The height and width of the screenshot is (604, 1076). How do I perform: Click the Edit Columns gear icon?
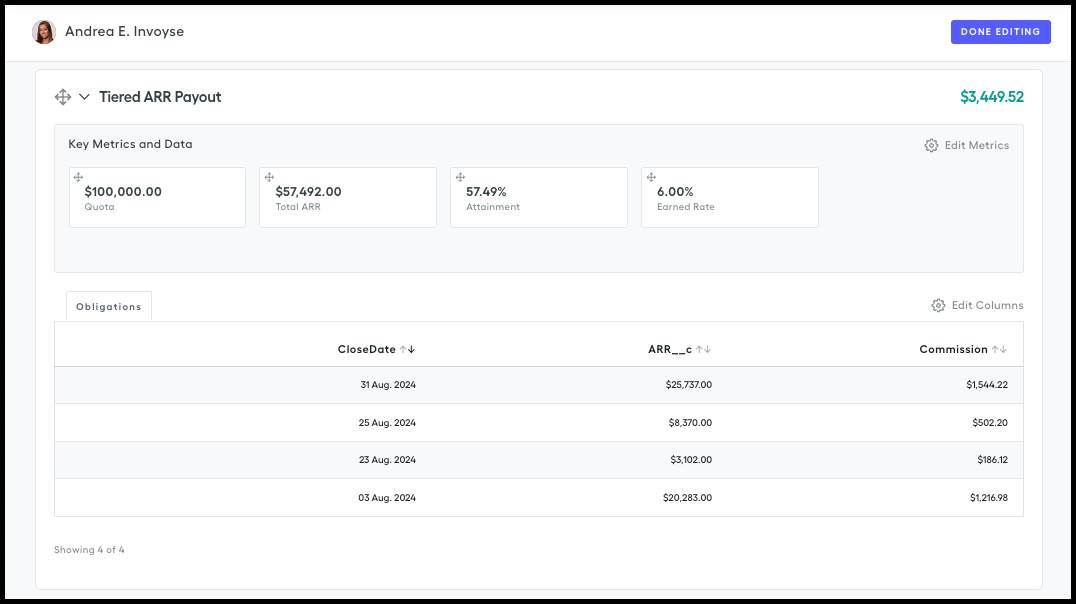click(x=938, y=305)
